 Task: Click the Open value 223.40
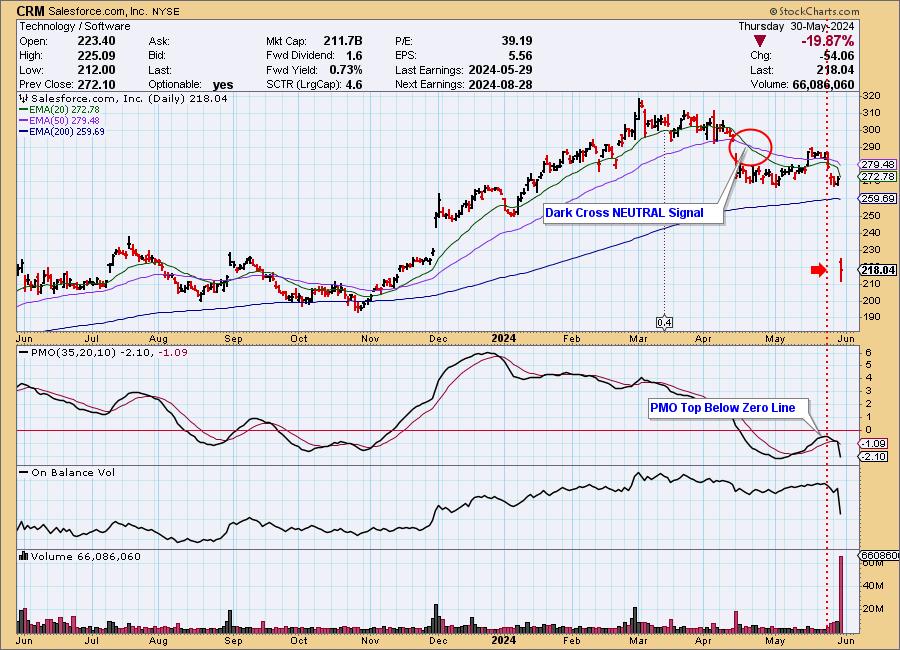[96, 41]
